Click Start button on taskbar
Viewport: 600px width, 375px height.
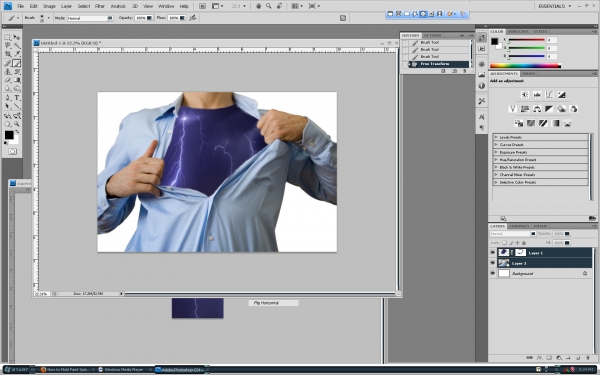pos(17,370)
